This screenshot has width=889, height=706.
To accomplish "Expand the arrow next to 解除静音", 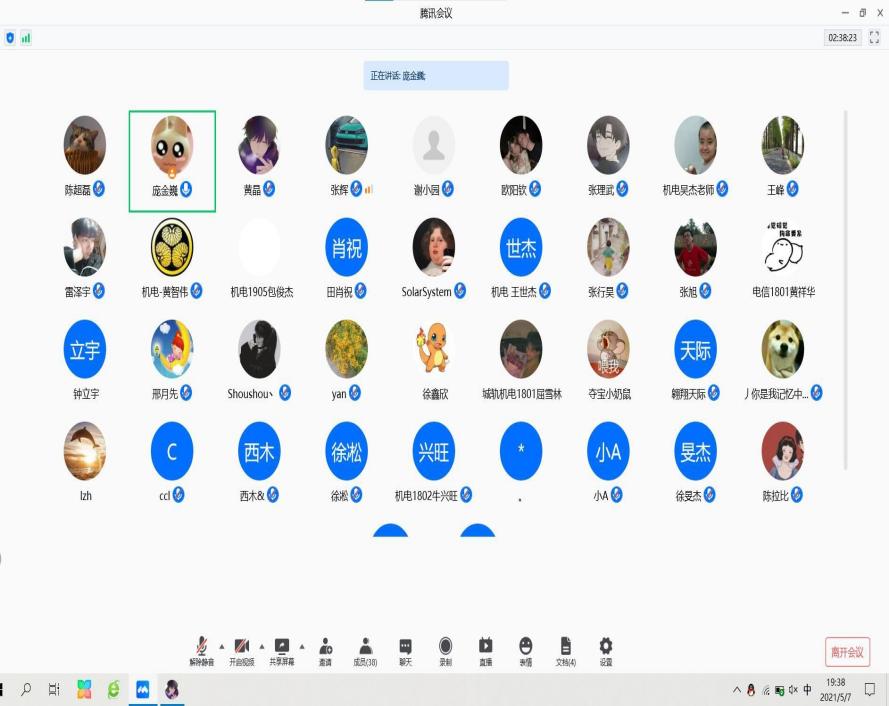I will pos(221,646).
